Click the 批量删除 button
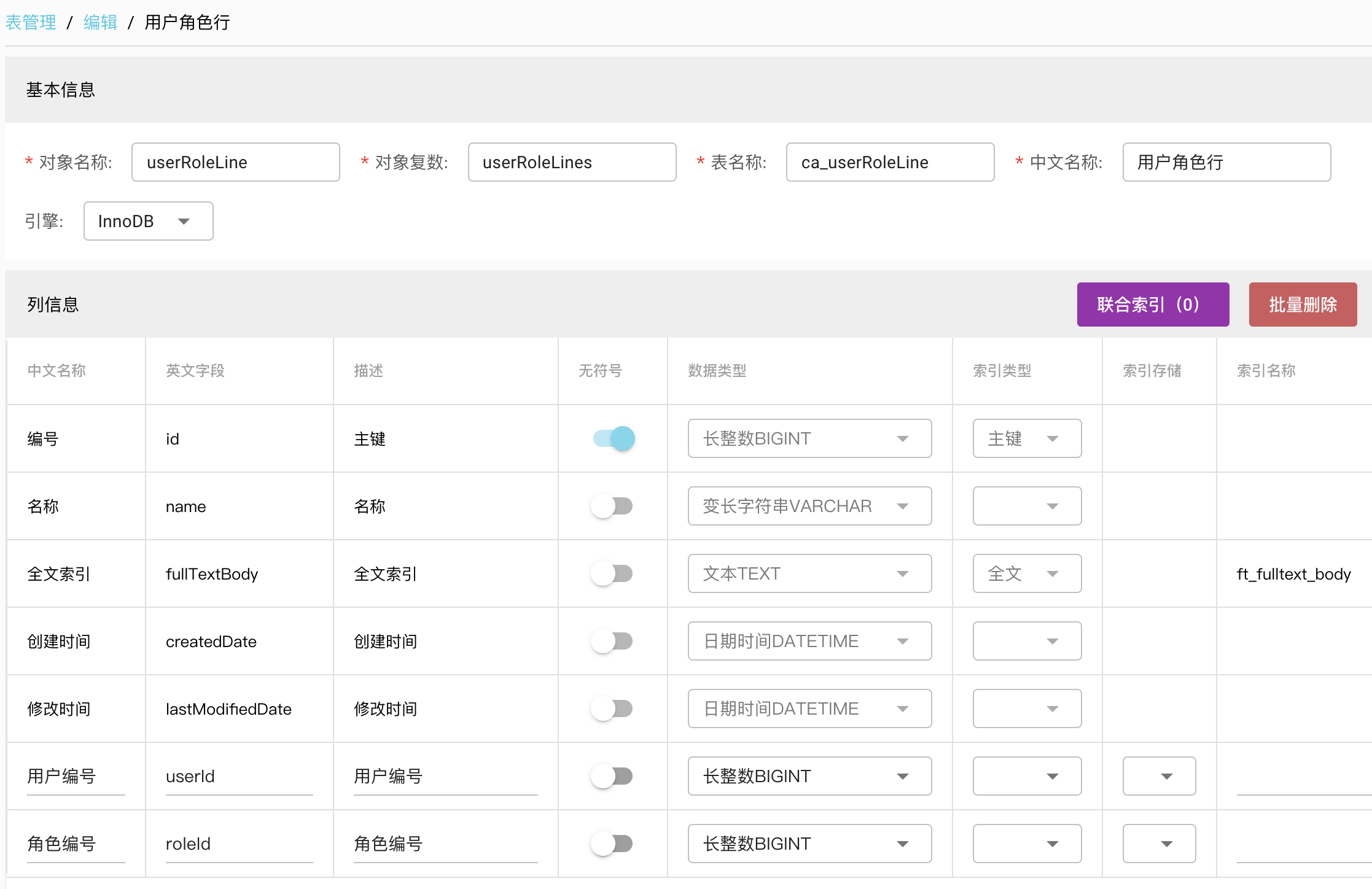The image size is (1372, 889). click(1302, 305)
